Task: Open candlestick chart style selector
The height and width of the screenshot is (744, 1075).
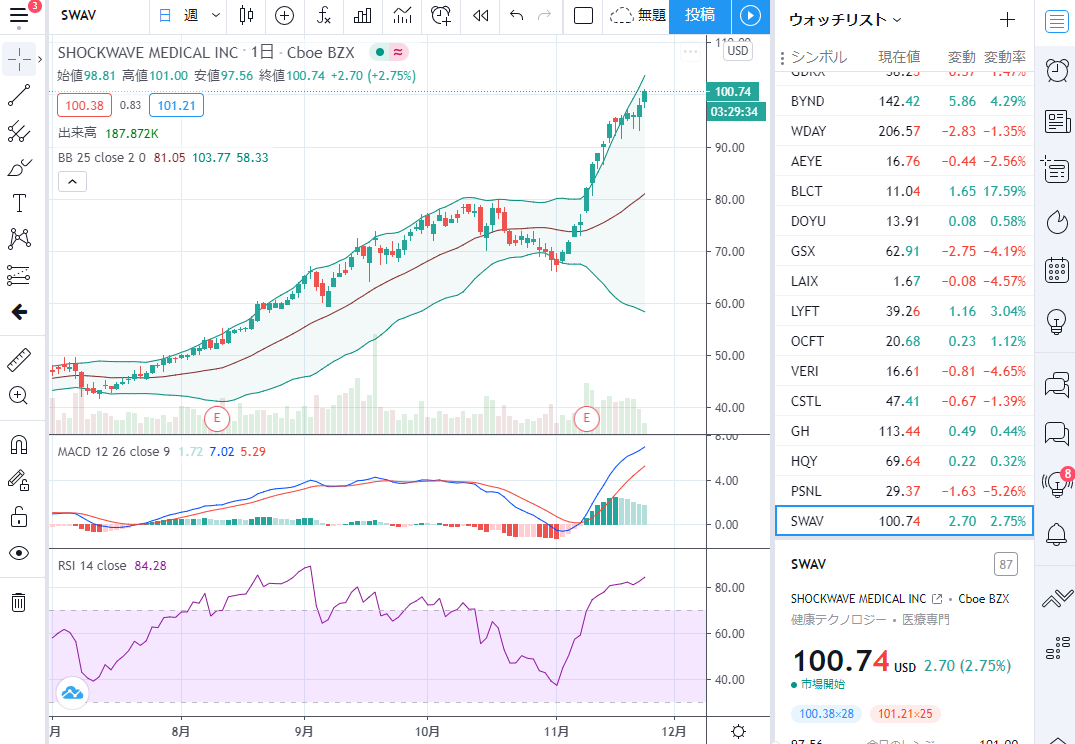Action: tap(247, 15)
